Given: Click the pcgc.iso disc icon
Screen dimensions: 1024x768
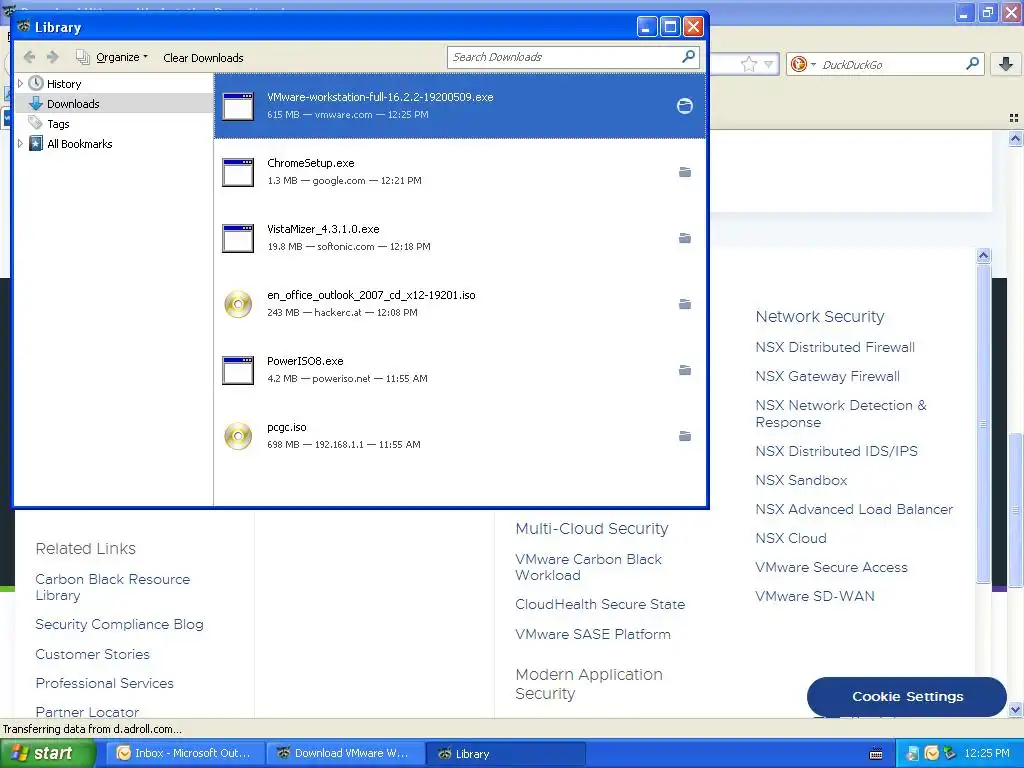Looking at the screenshot, I should pyautogui.click(x=238, y=436).
